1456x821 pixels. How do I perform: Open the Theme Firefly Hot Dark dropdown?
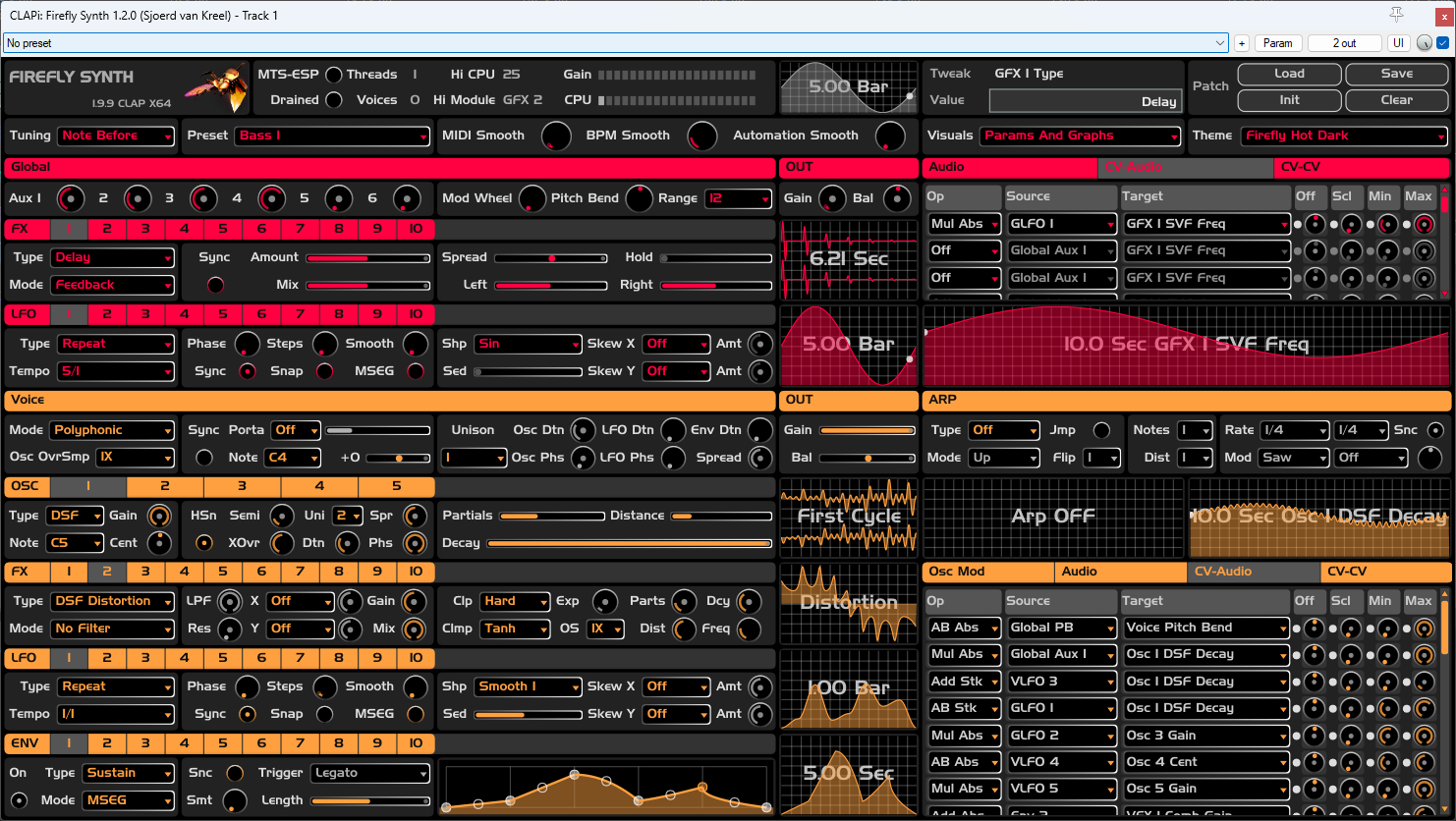pos(1344,136)
